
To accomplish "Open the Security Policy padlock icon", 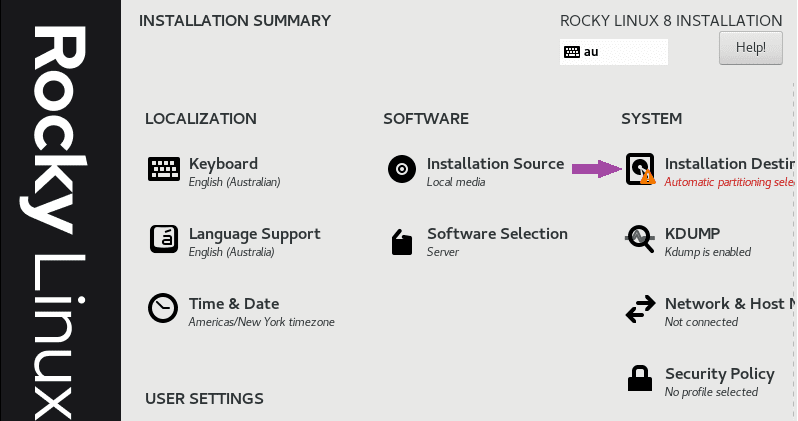I will click(x=640, y=378).
